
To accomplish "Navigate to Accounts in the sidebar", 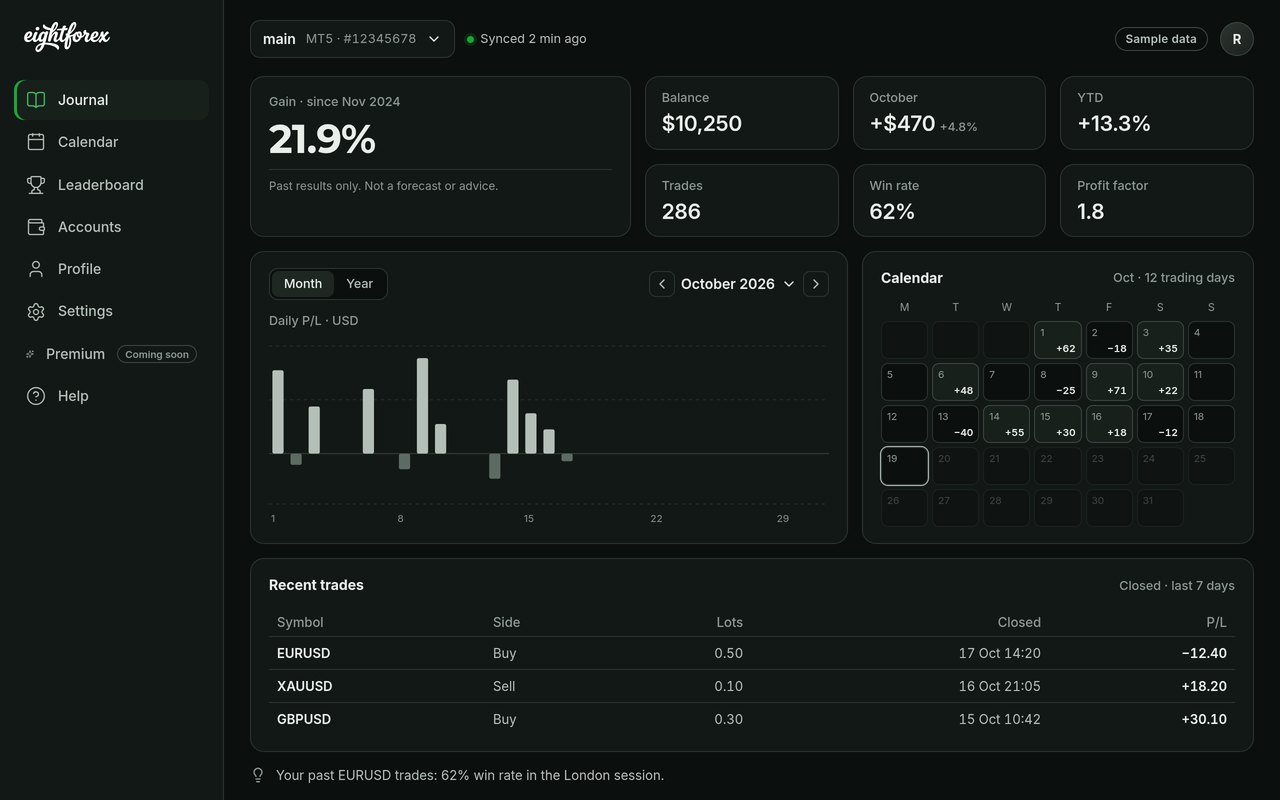I will 112,227.
